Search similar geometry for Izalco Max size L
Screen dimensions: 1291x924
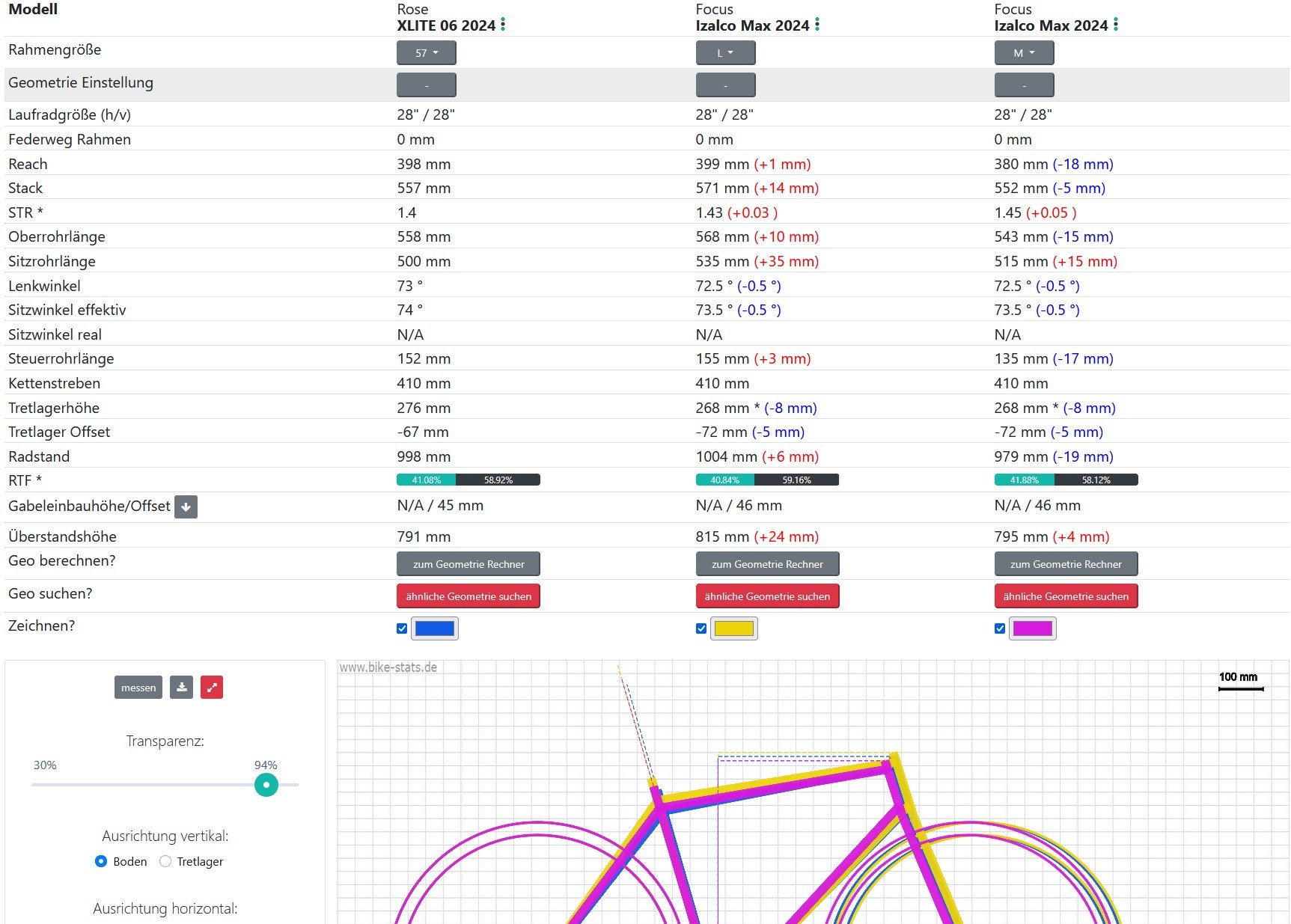[x=767, y=596]
